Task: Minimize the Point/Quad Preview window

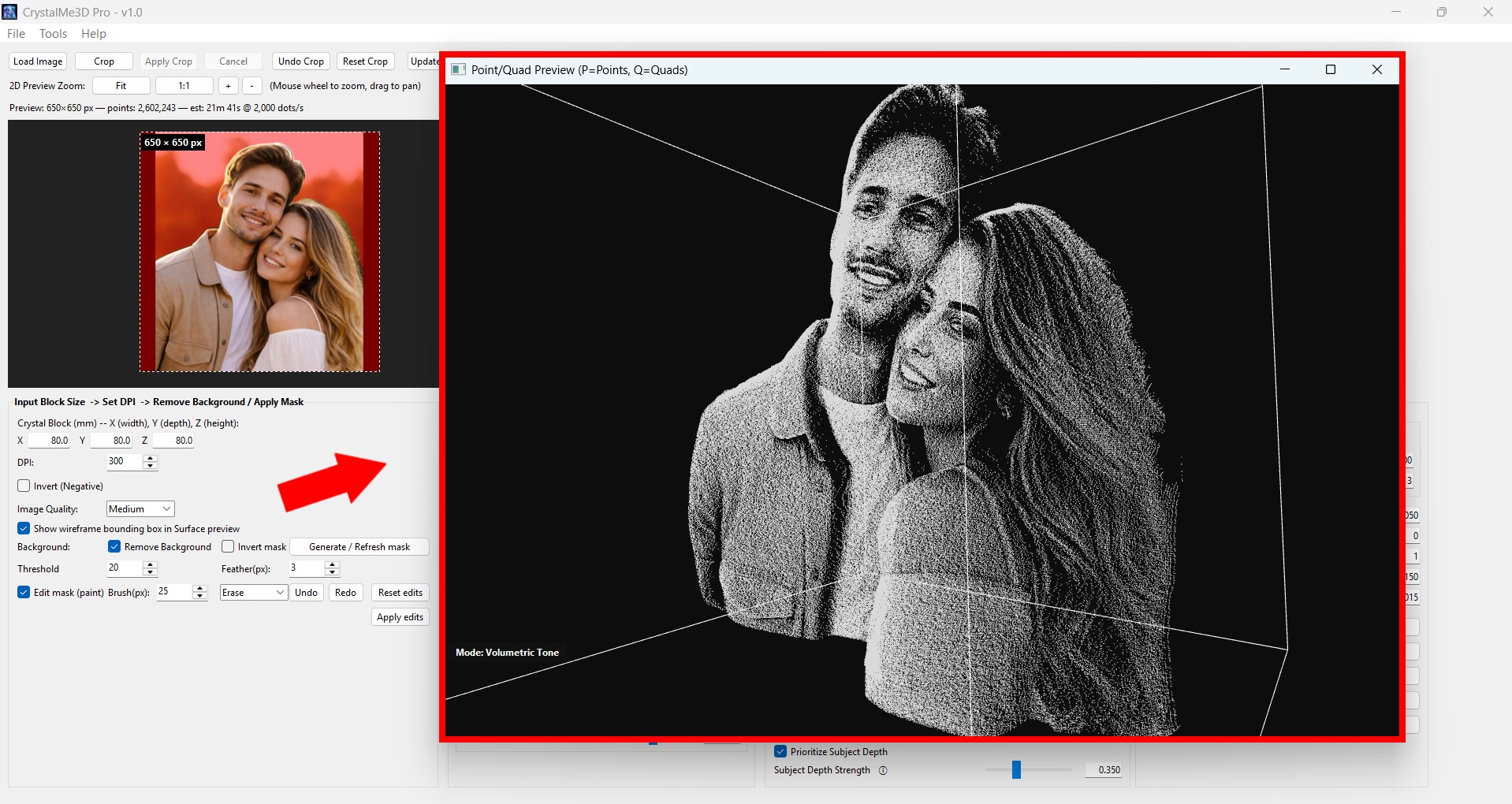Action: tap(1285, 70)
